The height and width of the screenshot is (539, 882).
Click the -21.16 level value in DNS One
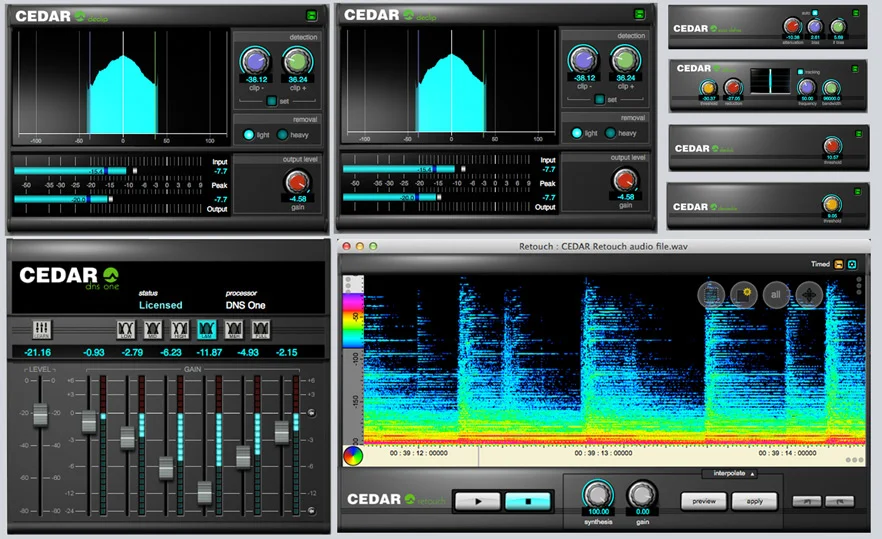point(38,352)
